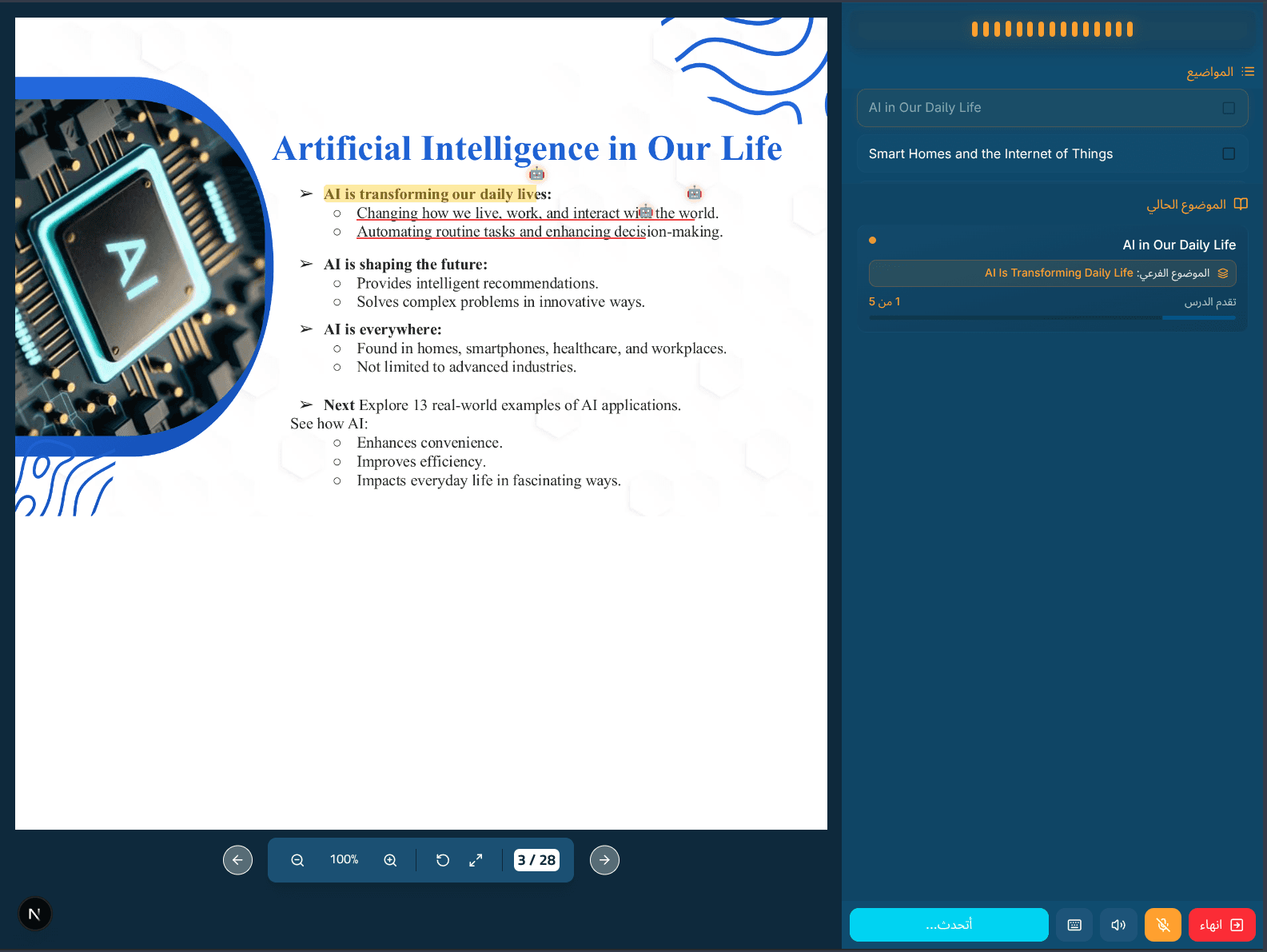This screenshot has width=1267, height=952.
Task: Toggle the speaker audio button
Action: tap(1118, 925)
